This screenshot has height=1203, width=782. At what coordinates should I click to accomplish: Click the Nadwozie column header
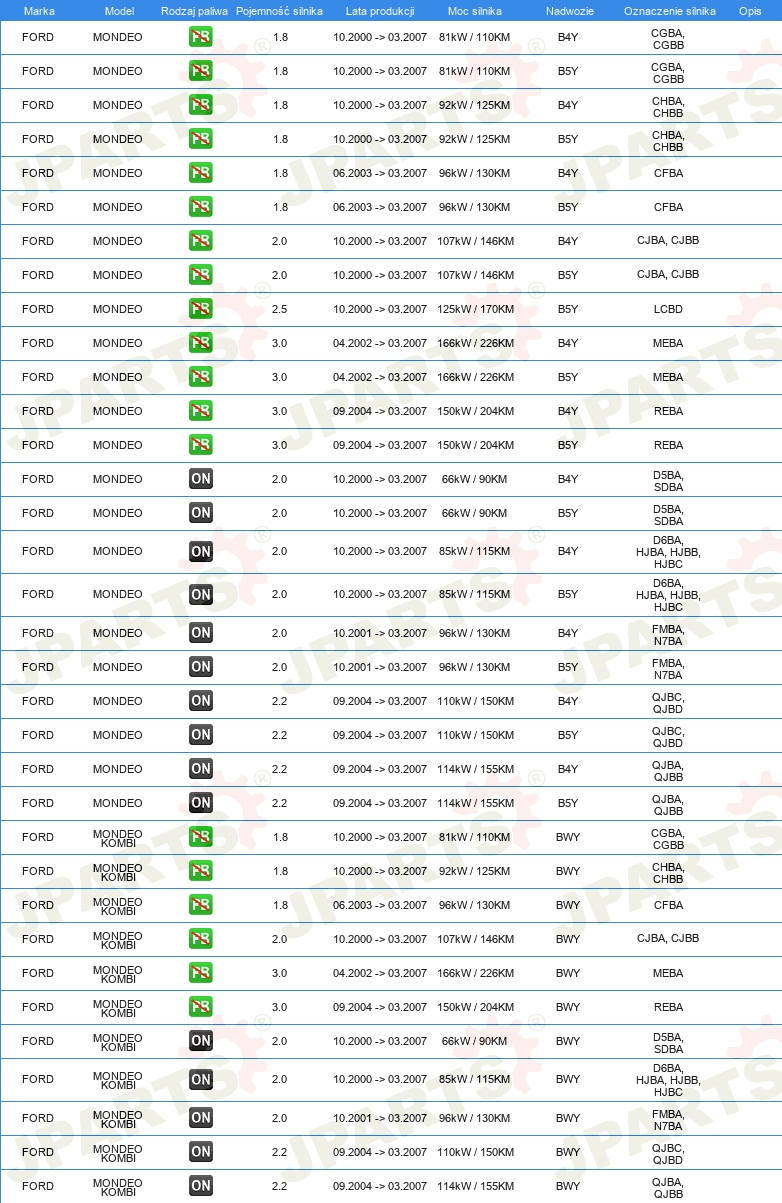[x=570, y=11]
